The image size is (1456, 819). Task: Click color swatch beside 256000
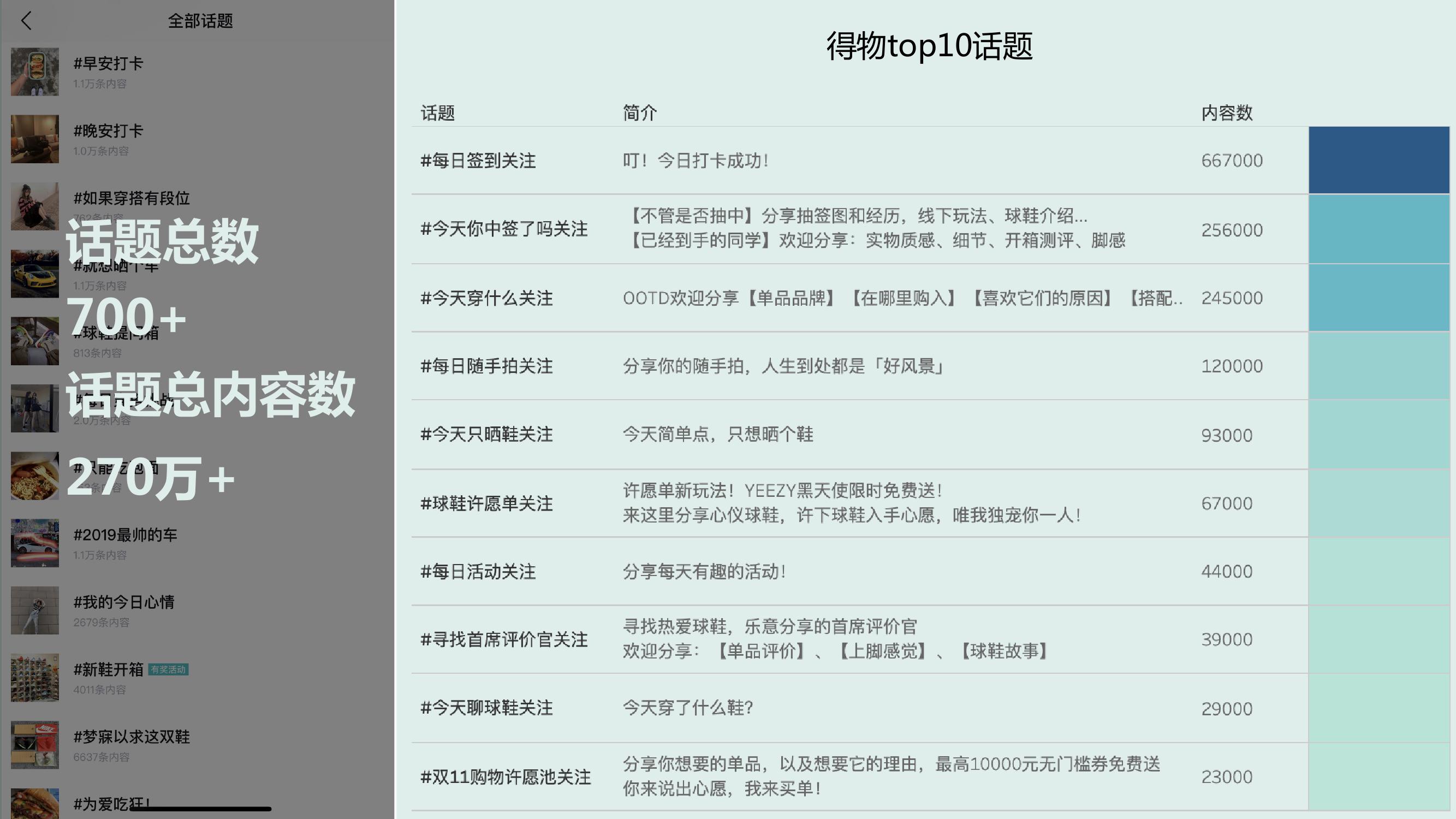click(x=1378, y=229)
